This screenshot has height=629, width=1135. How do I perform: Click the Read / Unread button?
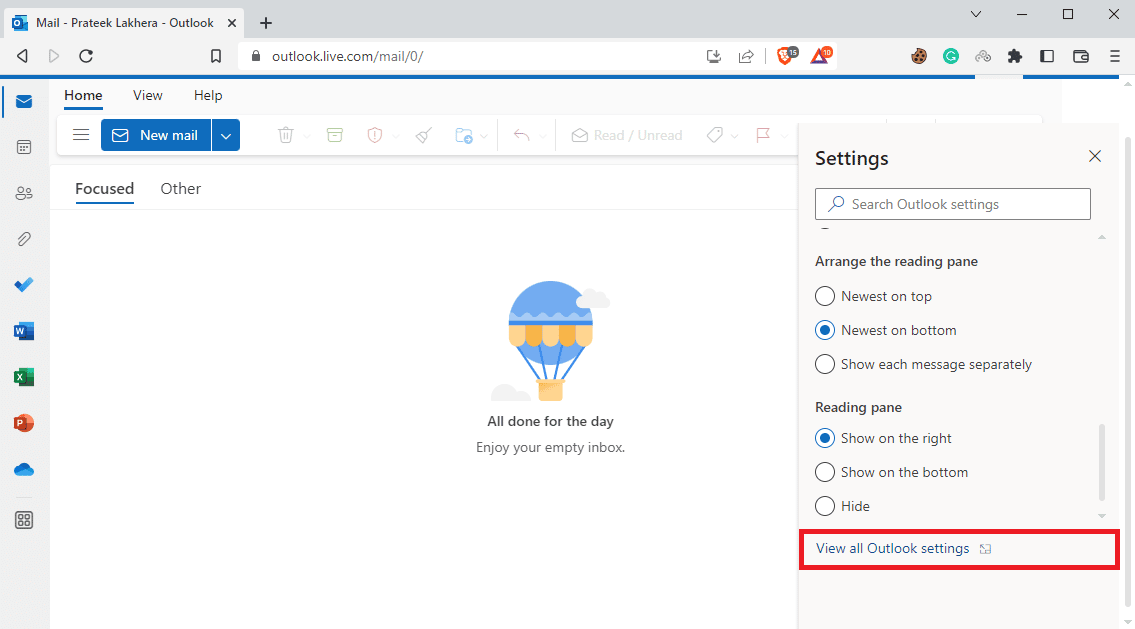[627, 135]
